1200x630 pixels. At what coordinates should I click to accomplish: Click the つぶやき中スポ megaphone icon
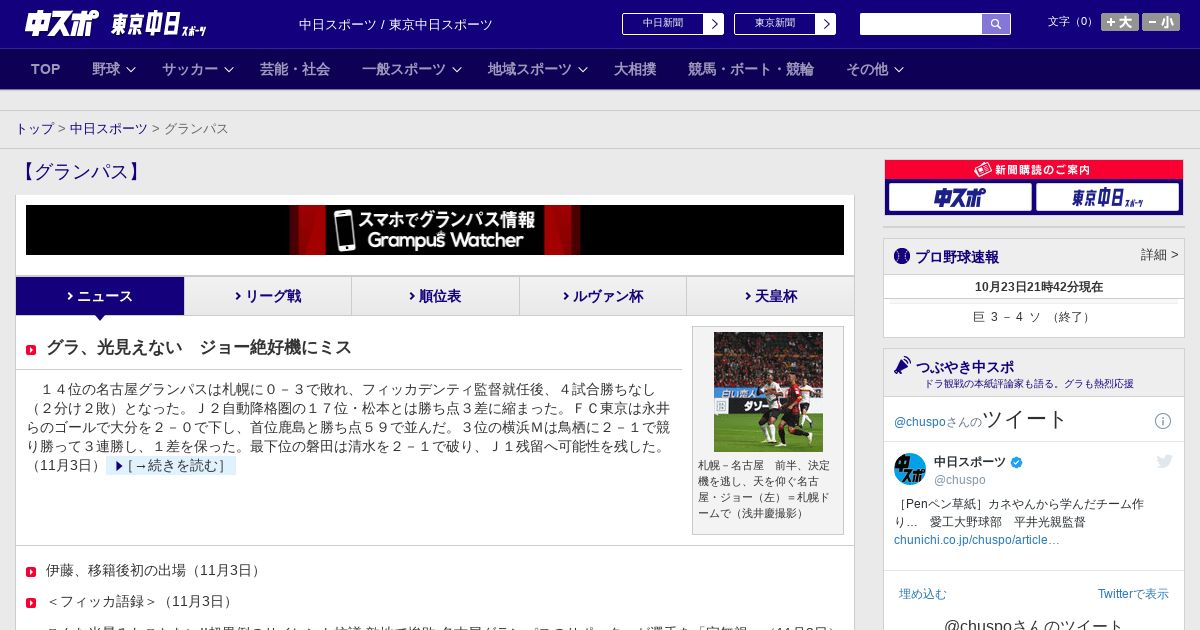(902, 366)
